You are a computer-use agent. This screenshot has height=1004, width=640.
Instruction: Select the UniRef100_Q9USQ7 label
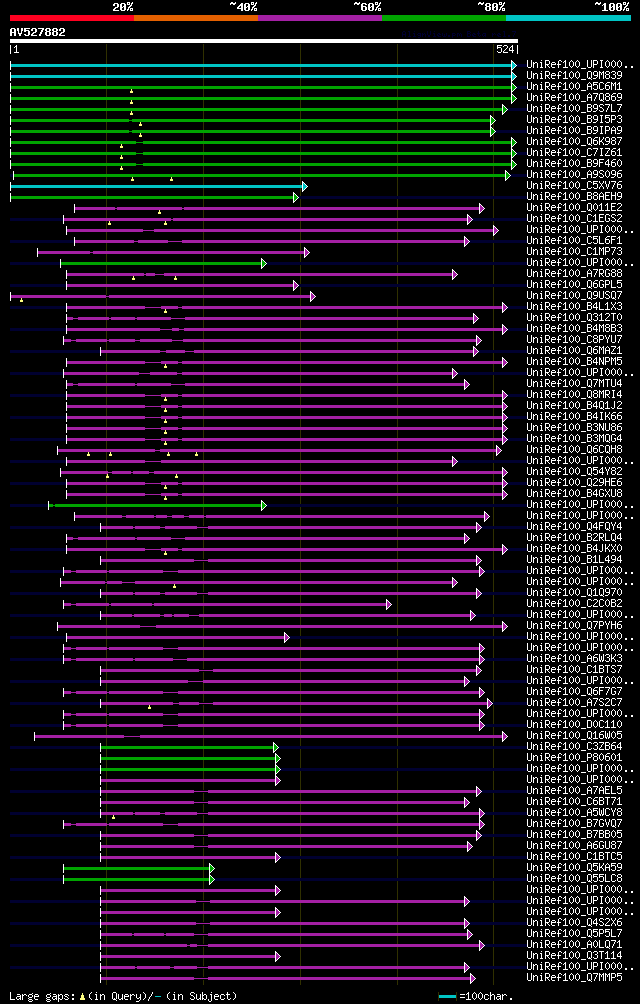tap(573, 295)
